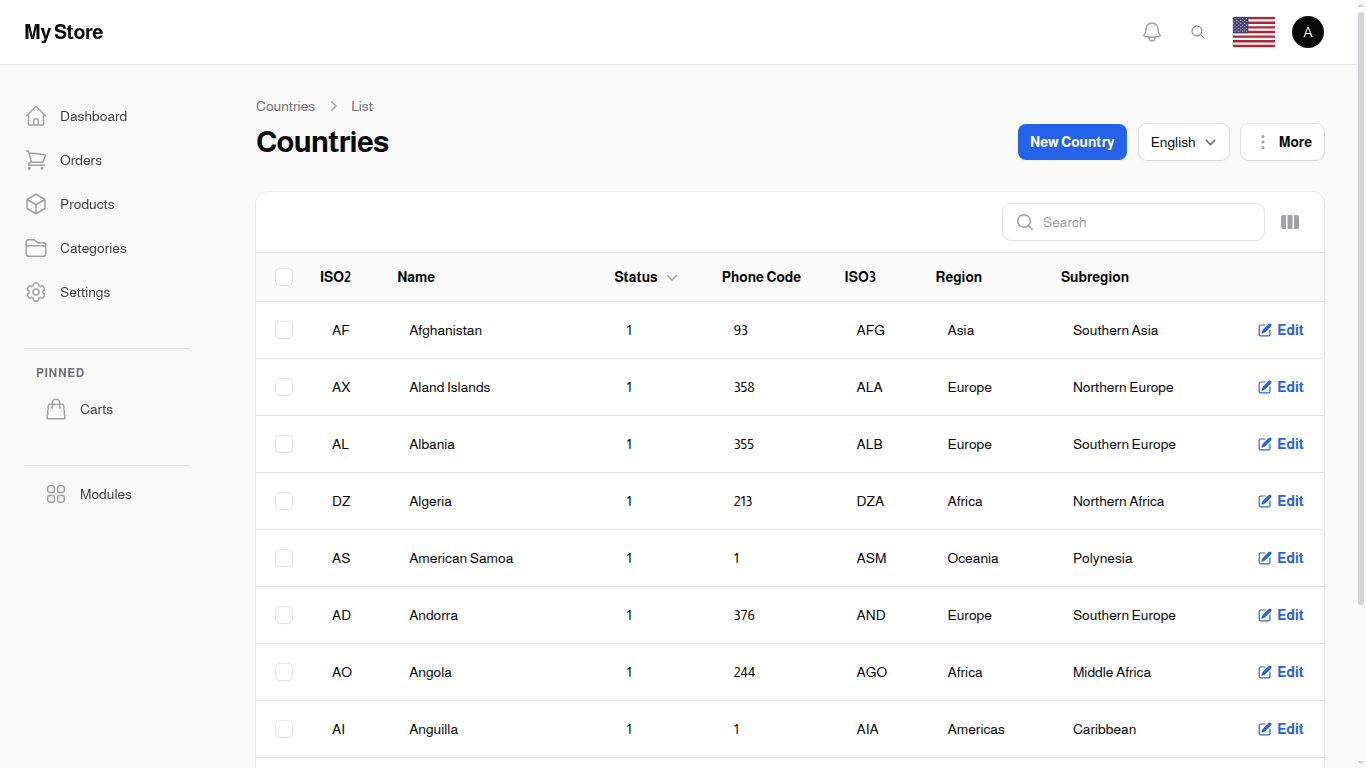Check the select-all checkbox in the table header
The width and height of the screenshot is (1366, 768).
click(284, 277)
